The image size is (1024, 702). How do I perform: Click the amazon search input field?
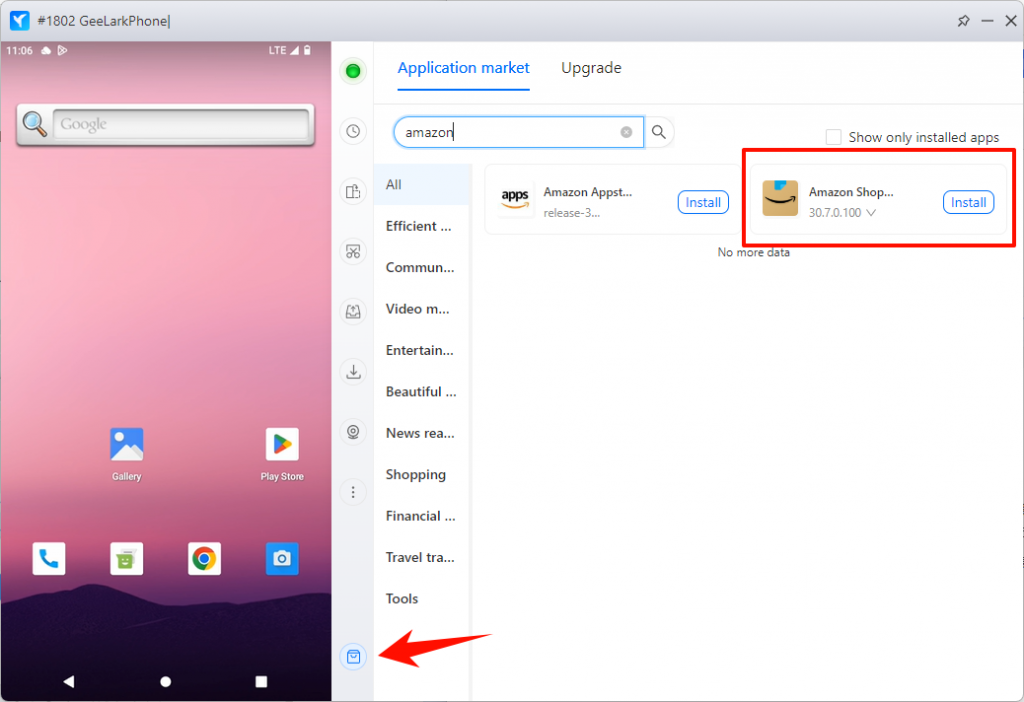519,132
